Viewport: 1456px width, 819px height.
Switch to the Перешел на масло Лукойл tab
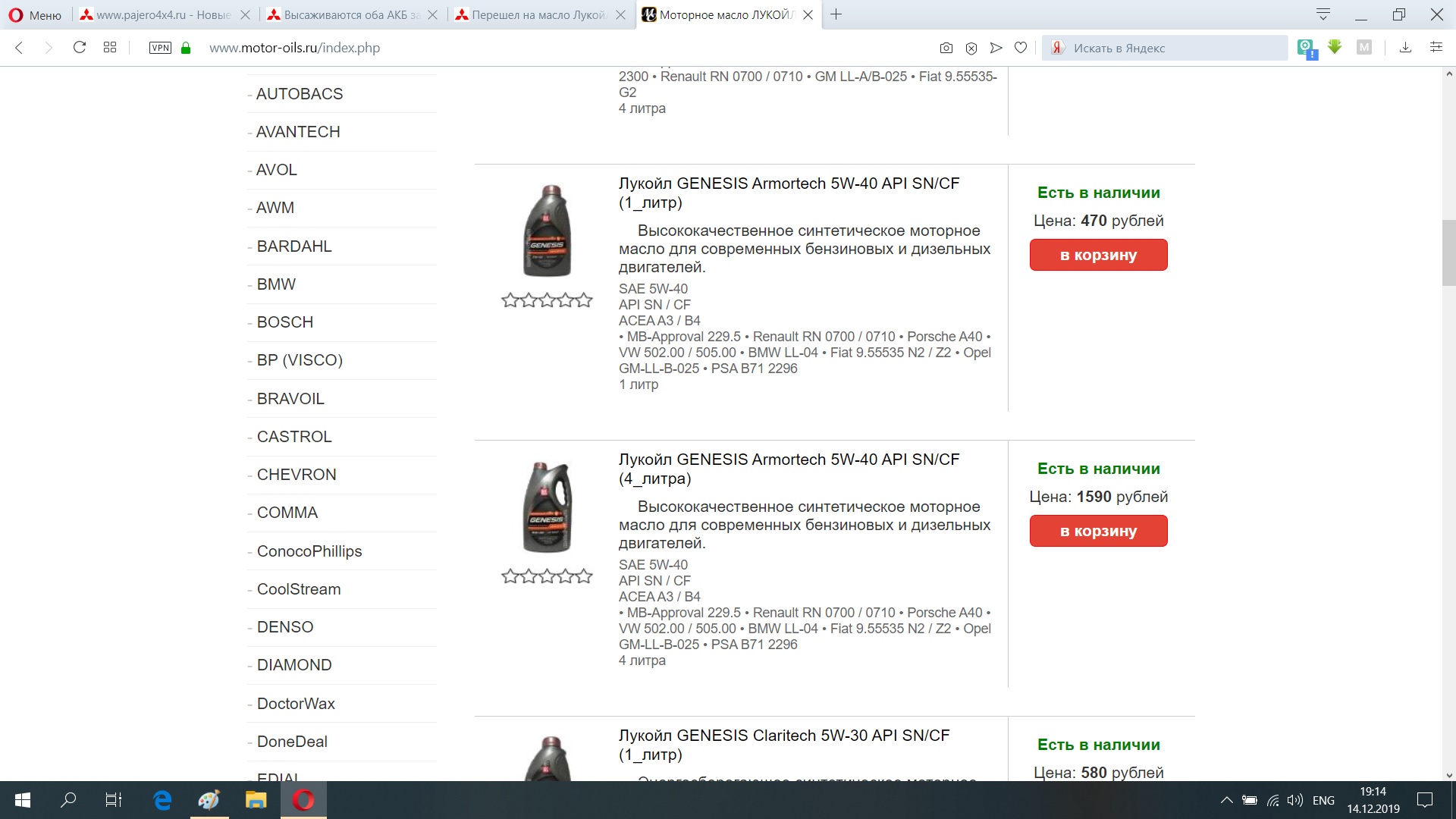pyautogui.click(x=538, y=15)
